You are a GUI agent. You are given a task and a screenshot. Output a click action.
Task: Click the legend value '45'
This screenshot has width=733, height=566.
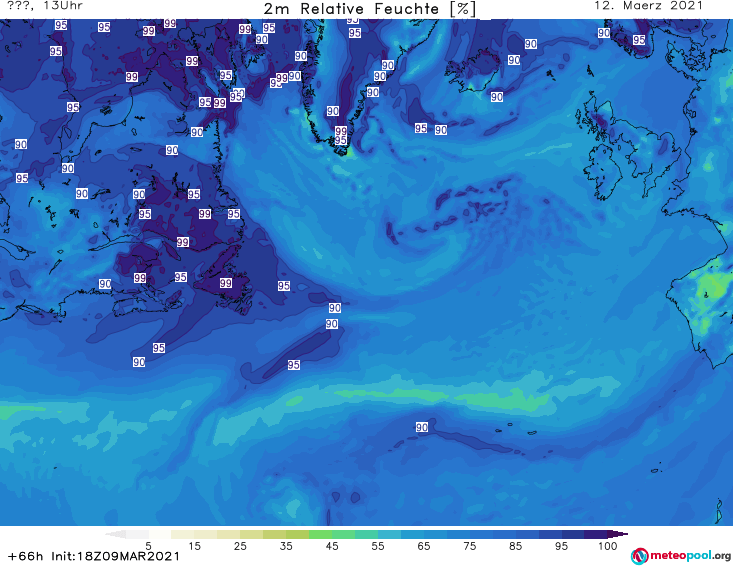tap(332, 546)
